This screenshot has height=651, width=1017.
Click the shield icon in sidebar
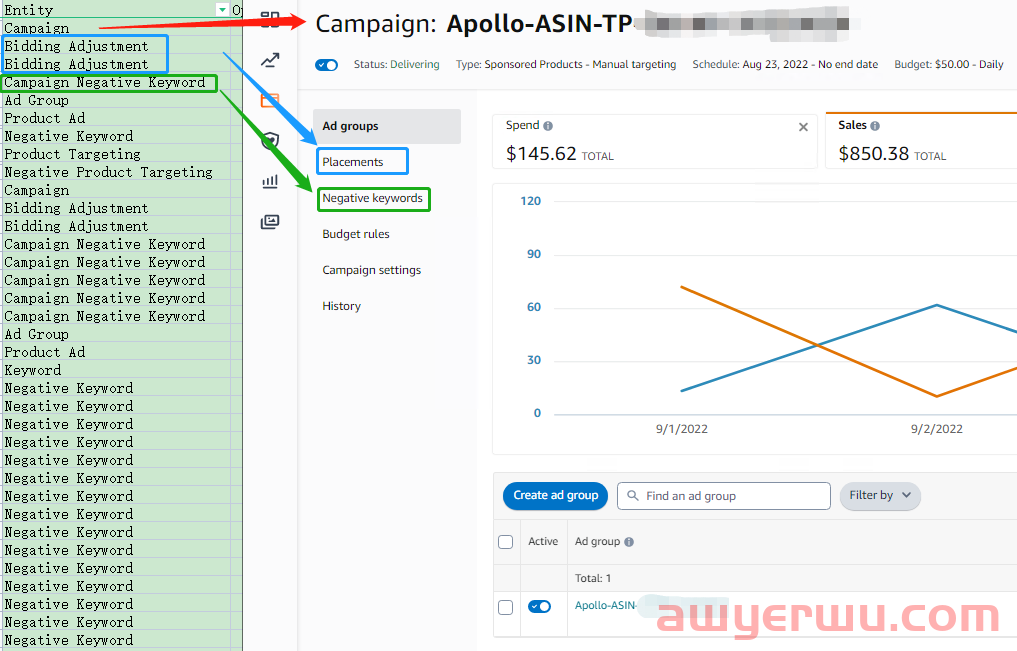(x=270, y=141)
